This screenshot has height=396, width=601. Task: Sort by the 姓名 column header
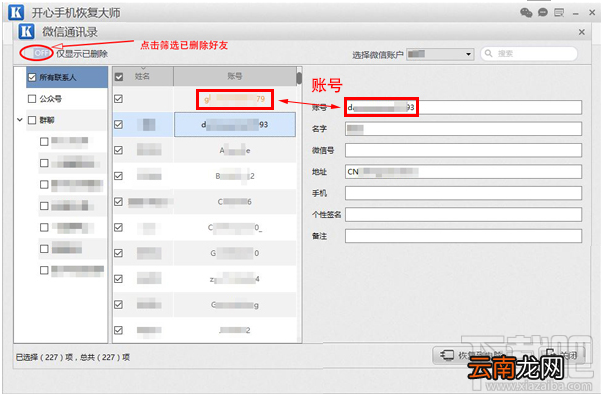[x=142, y=77]
